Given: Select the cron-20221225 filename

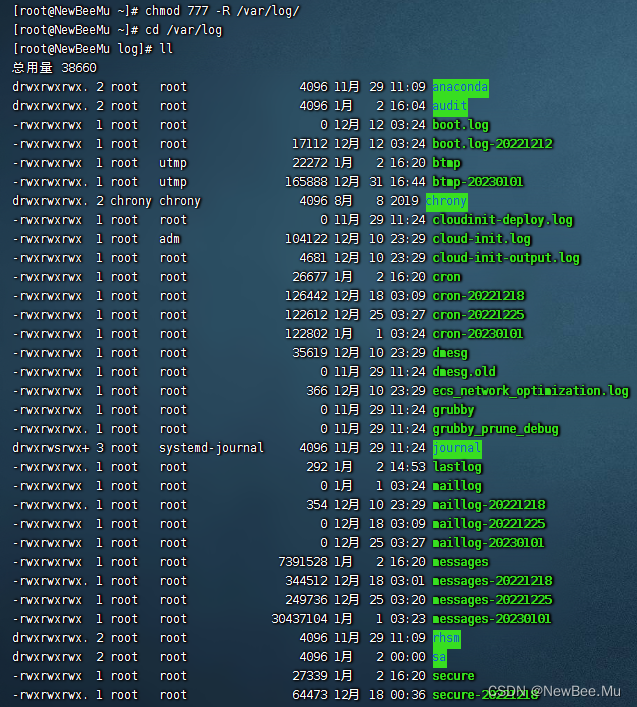Looking at the screenshot, I should tap(478, 315).
